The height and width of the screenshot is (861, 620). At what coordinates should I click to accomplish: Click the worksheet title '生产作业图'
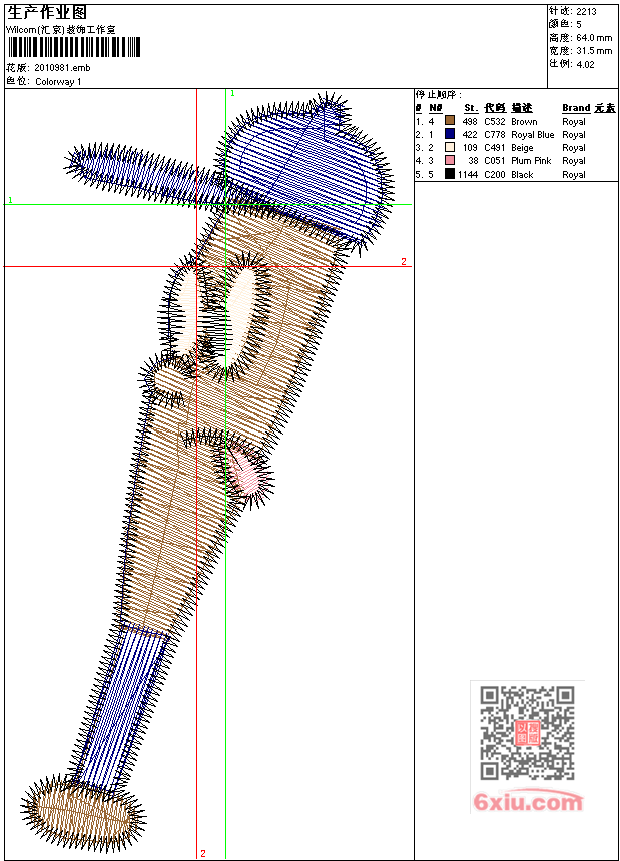click(47, 13)
